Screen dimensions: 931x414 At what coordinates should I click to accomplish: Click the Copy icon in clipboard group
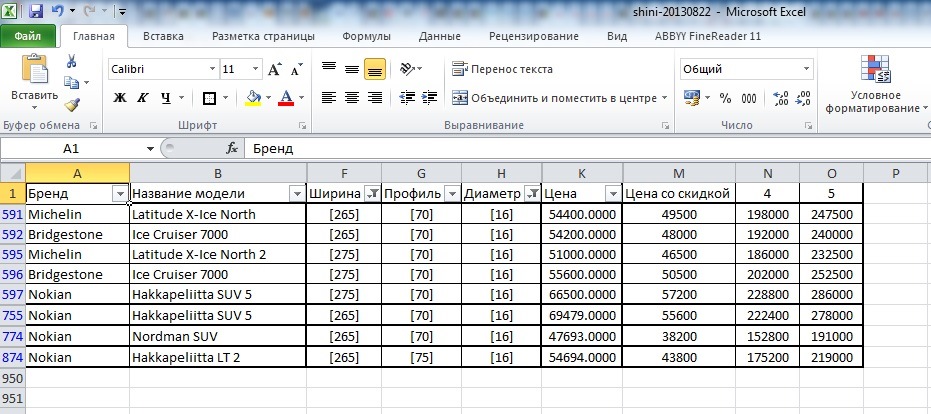[72, 83]
